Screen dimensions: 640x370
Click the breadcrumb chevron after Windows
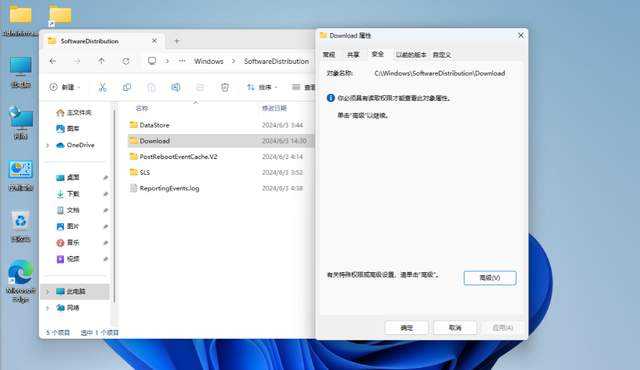pyautogui.click(x=233, y=61)
